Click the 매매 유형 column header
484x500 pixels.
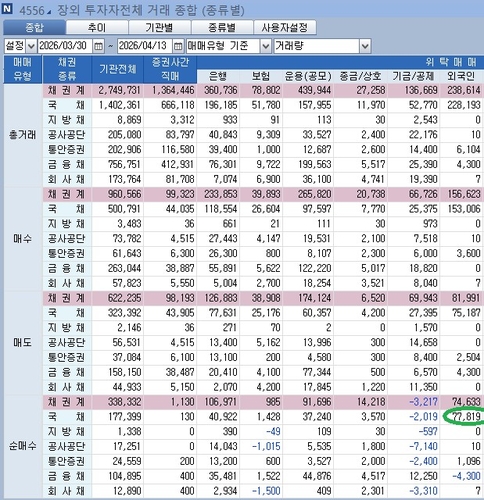23,69
